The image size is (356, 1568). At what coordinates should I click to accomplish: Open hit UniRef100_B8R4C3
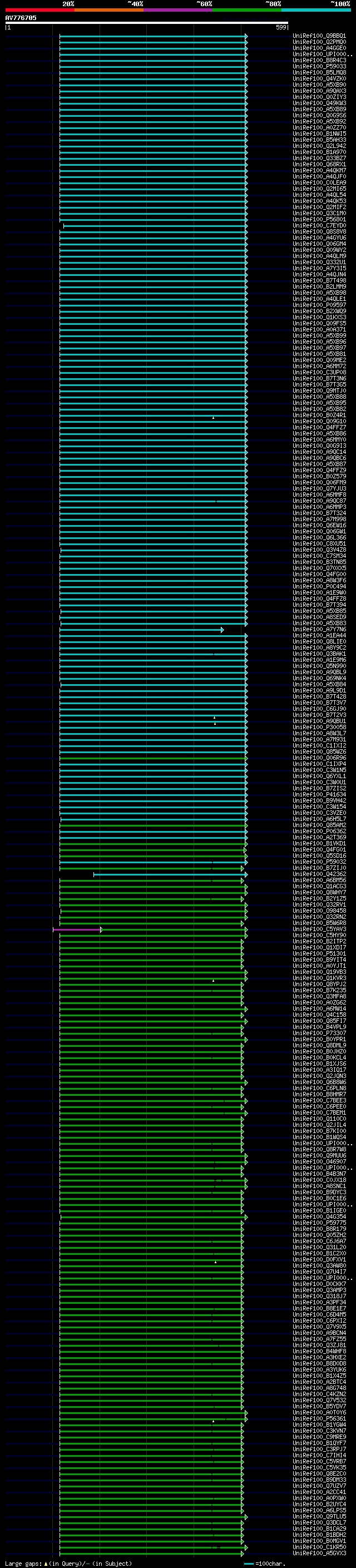coord(319,60)
